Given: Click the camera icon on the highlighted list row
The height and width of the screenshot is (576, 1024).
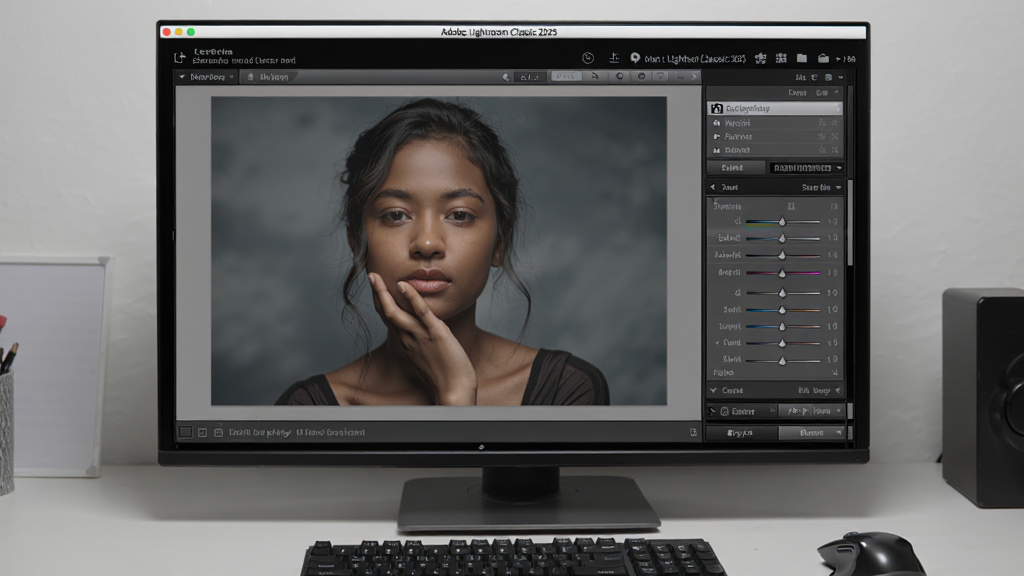Looking at the screenshot, I should coord(717,108).
